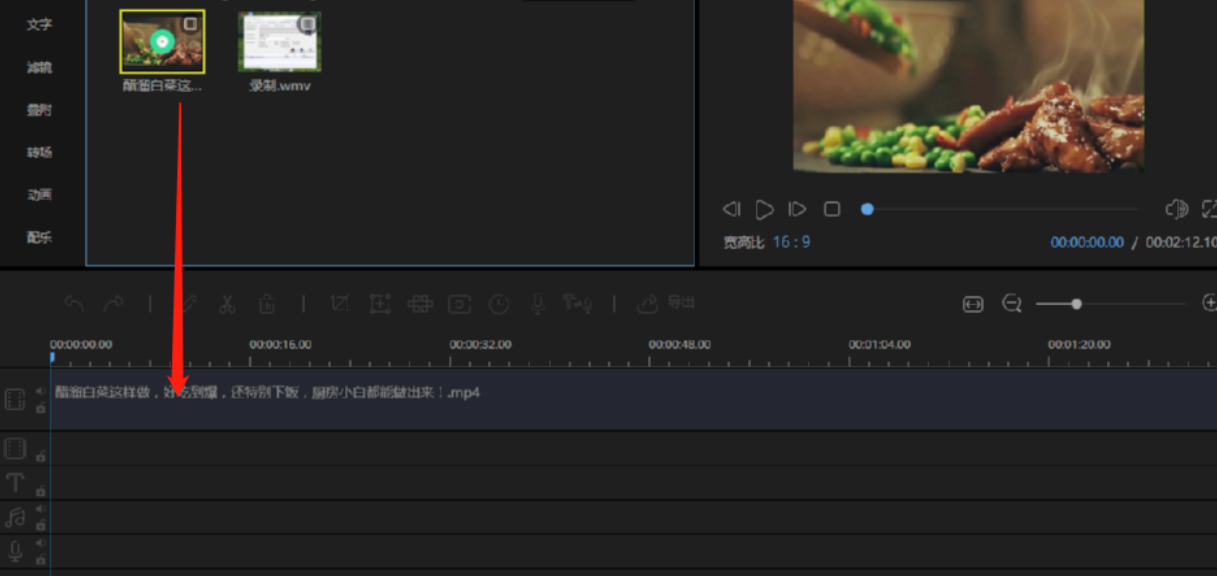Play the preview video

point(764,209)
